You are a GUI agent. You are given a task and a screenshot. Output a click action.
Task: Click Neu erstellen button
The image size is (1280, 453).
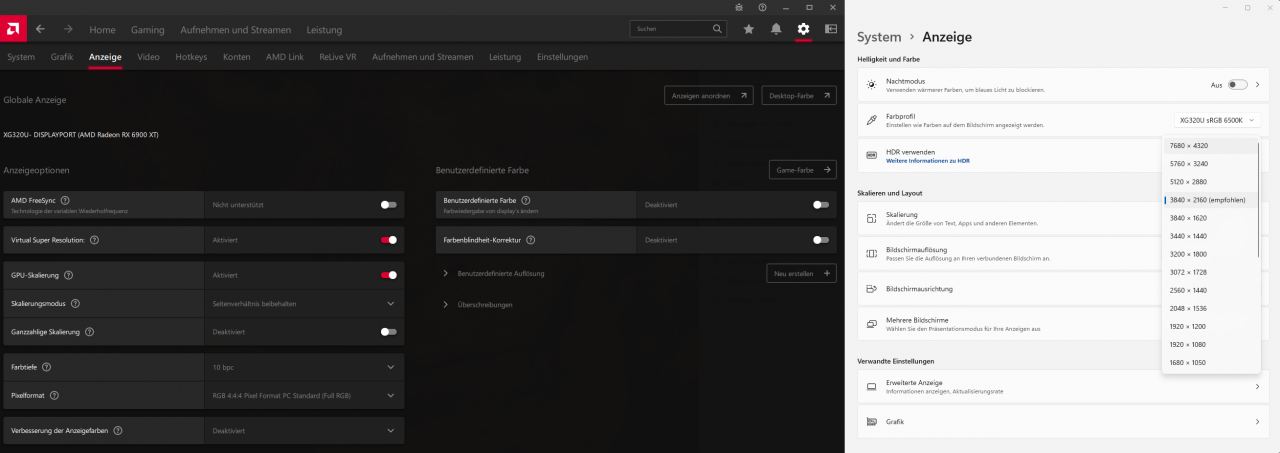pyautogui.click(x=800, y=273)
